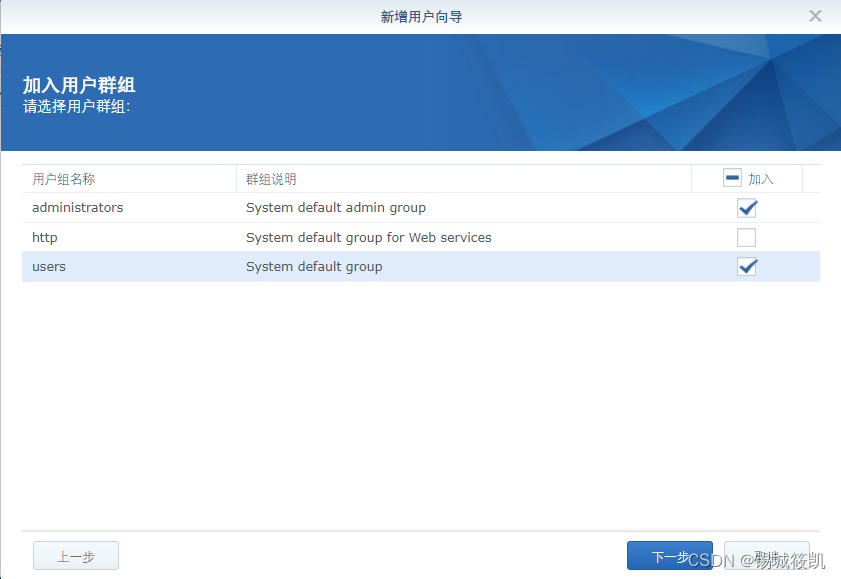This screenshot has height=579, width=841.
Task: Uncheck the users group join checkbox
Action: click(747, 266)
